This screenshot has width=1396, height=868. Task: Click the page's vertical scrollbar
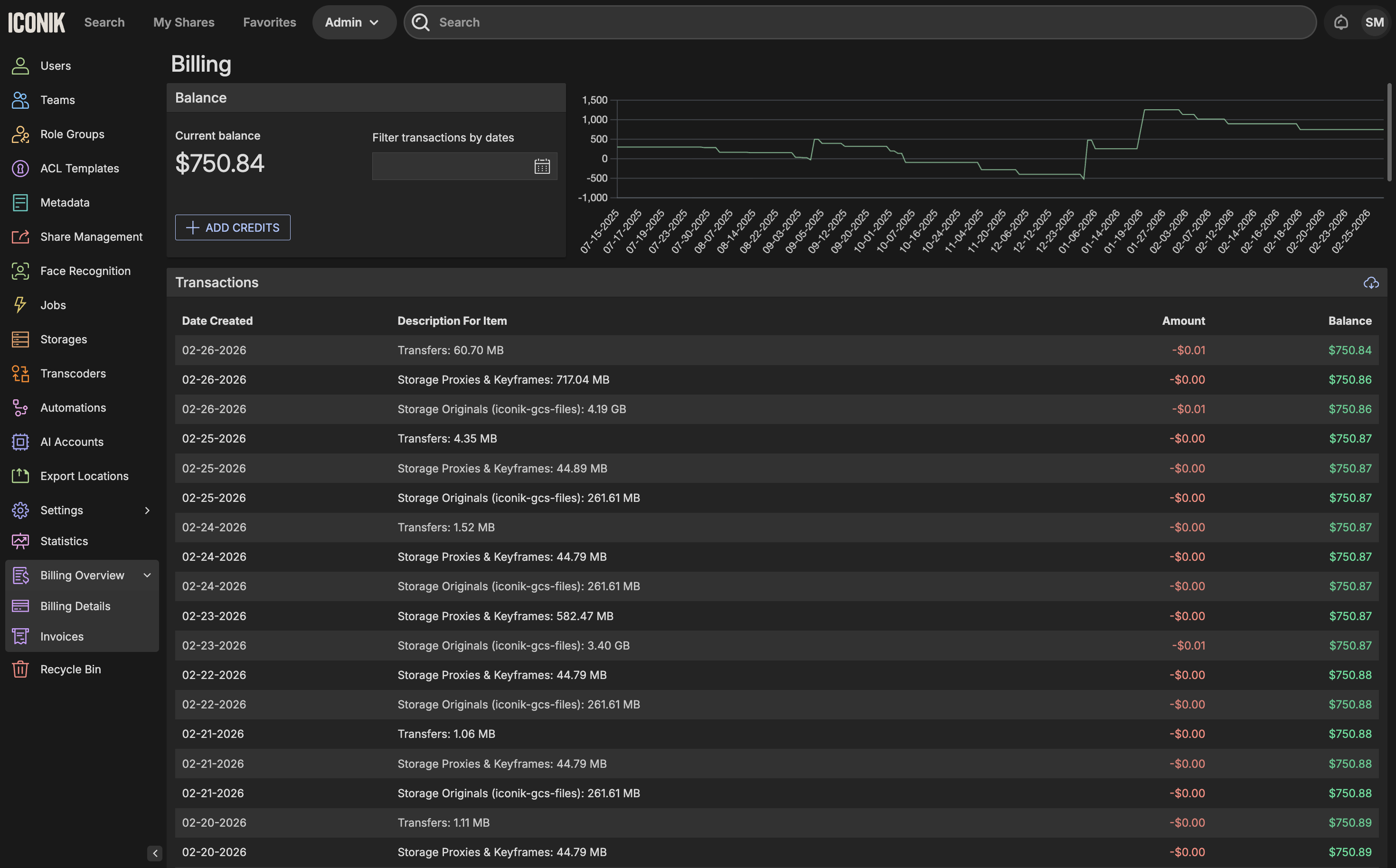(x=1389, y=132)
